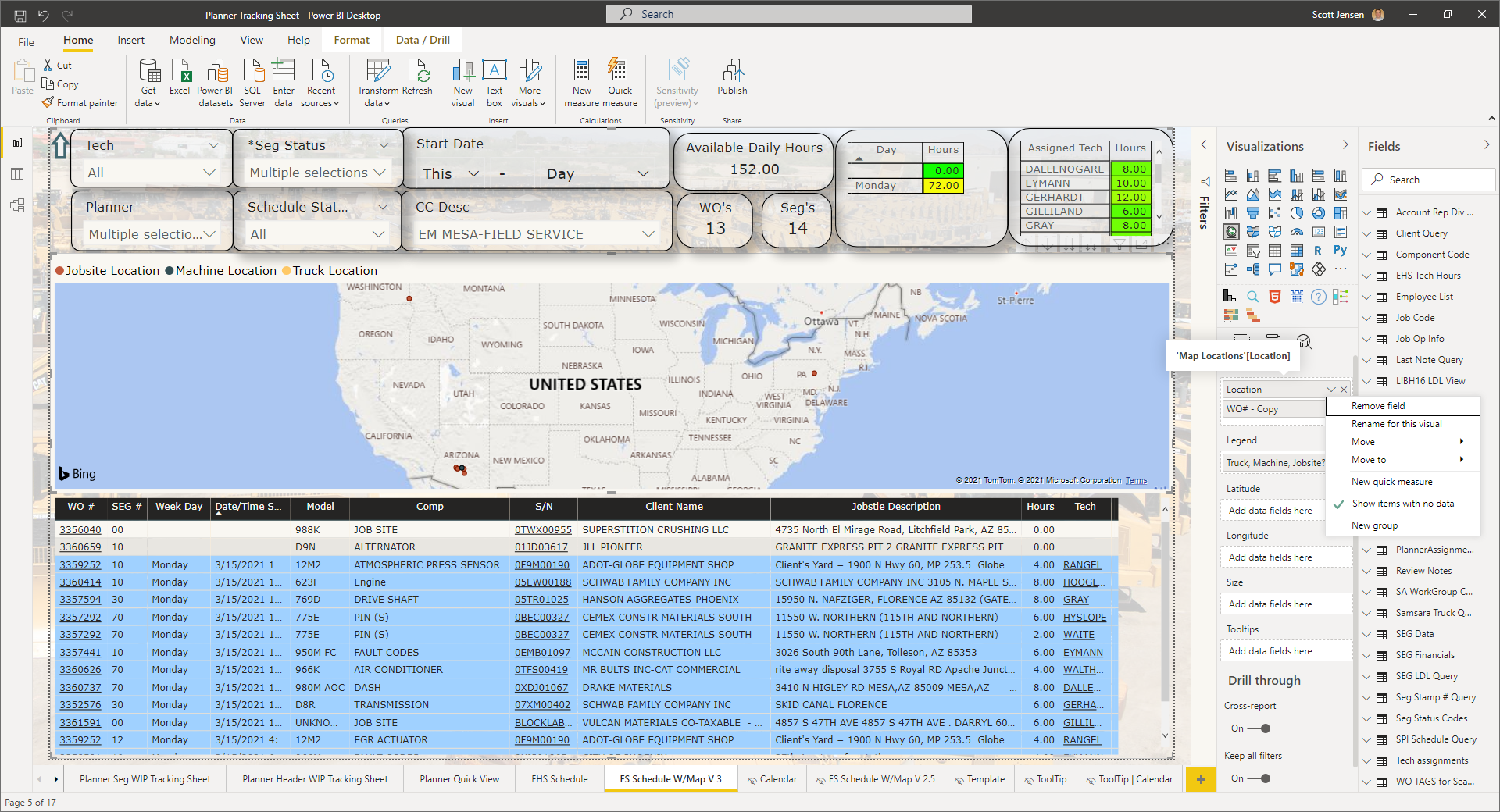The image size is (1500, 812).
Task: Switch to Data view sidebar icon
Action: coord(17,174)
